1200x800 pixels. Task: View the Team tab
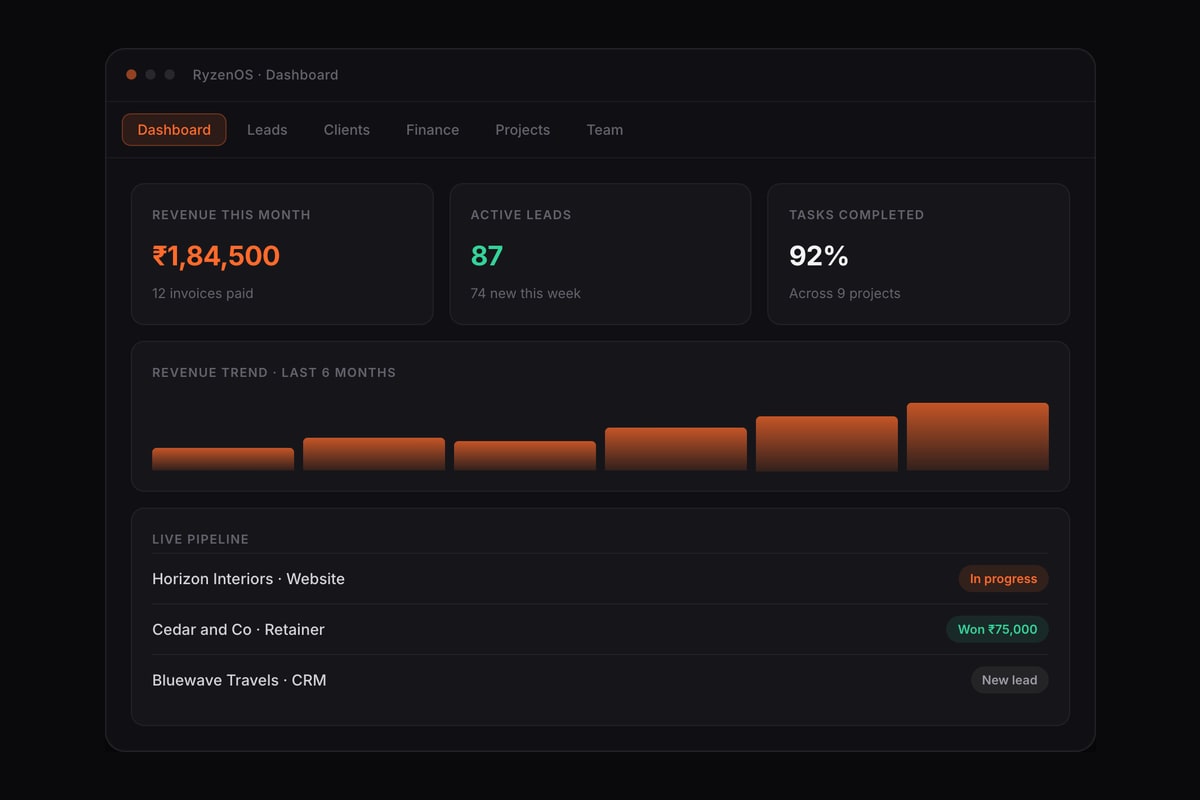point(605,130)
